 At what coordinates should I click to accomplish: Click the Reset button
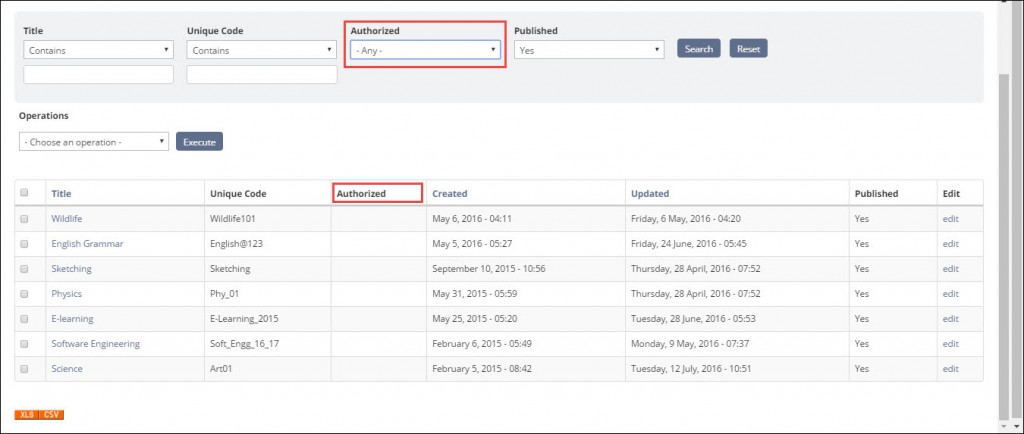(748, 48)
